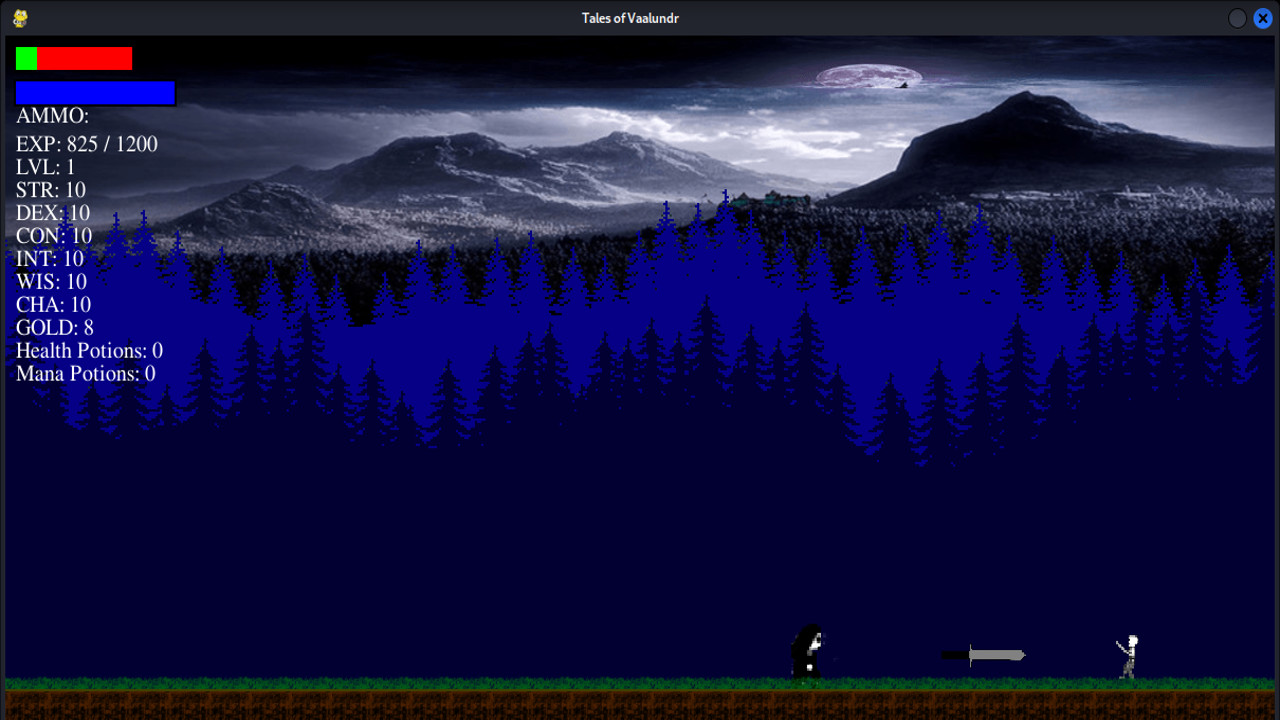Click the blue mana bar
Screen dimensions: 1280x720
click(95, 92)
